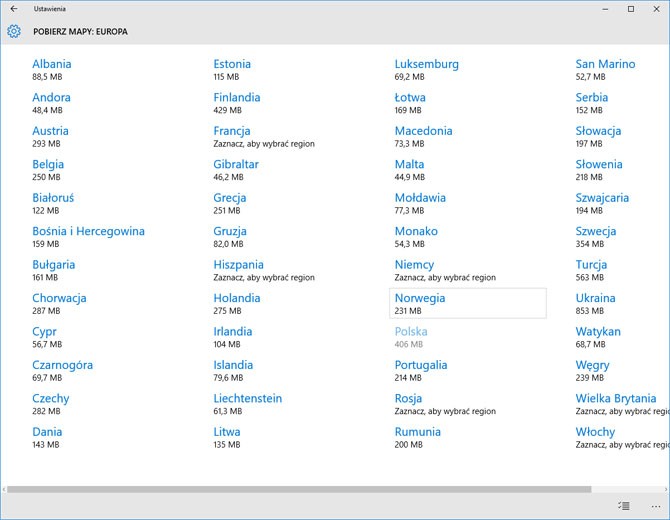670x520 pixels.
Task: Select Chorwacja map entry
Action: click(x=59, y=304)
